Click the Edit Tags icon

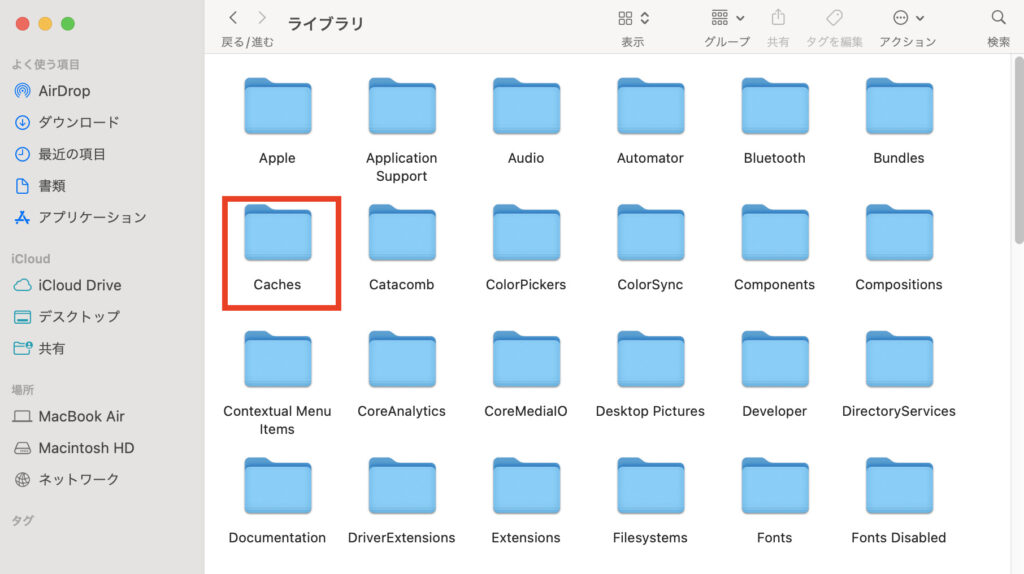[x=834, y=18]
